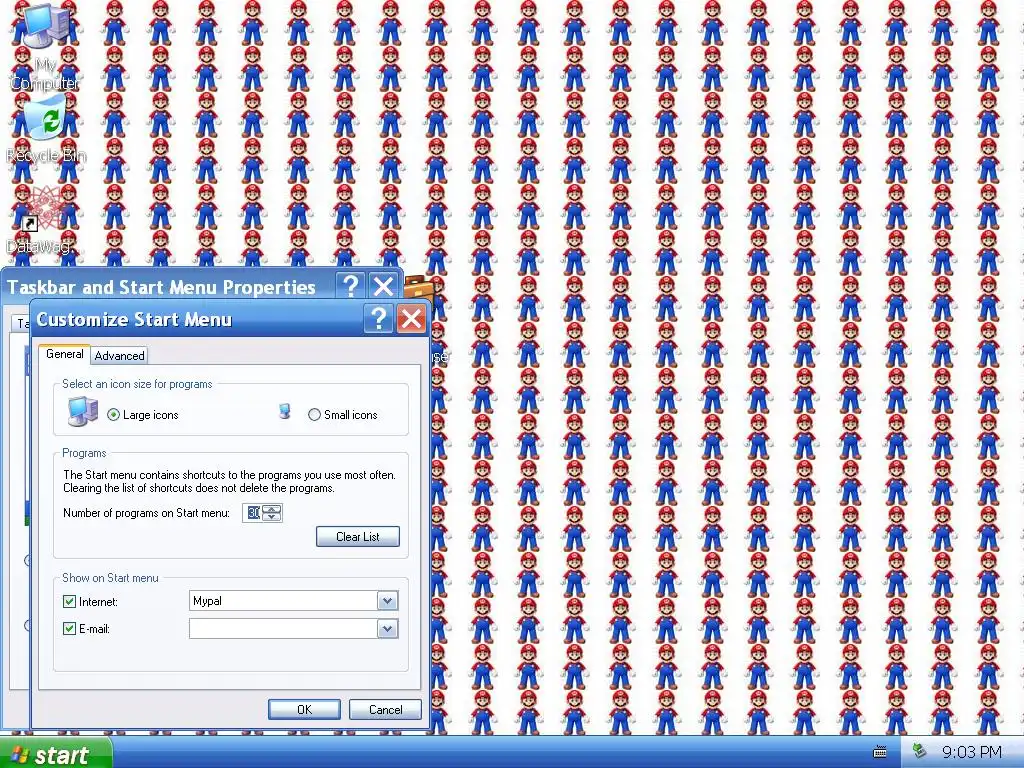Click 'Number of programs on Start menu:' label
Image resolution: width=1024 pixels, height=768 pixels.
click(x=146, y=513)
